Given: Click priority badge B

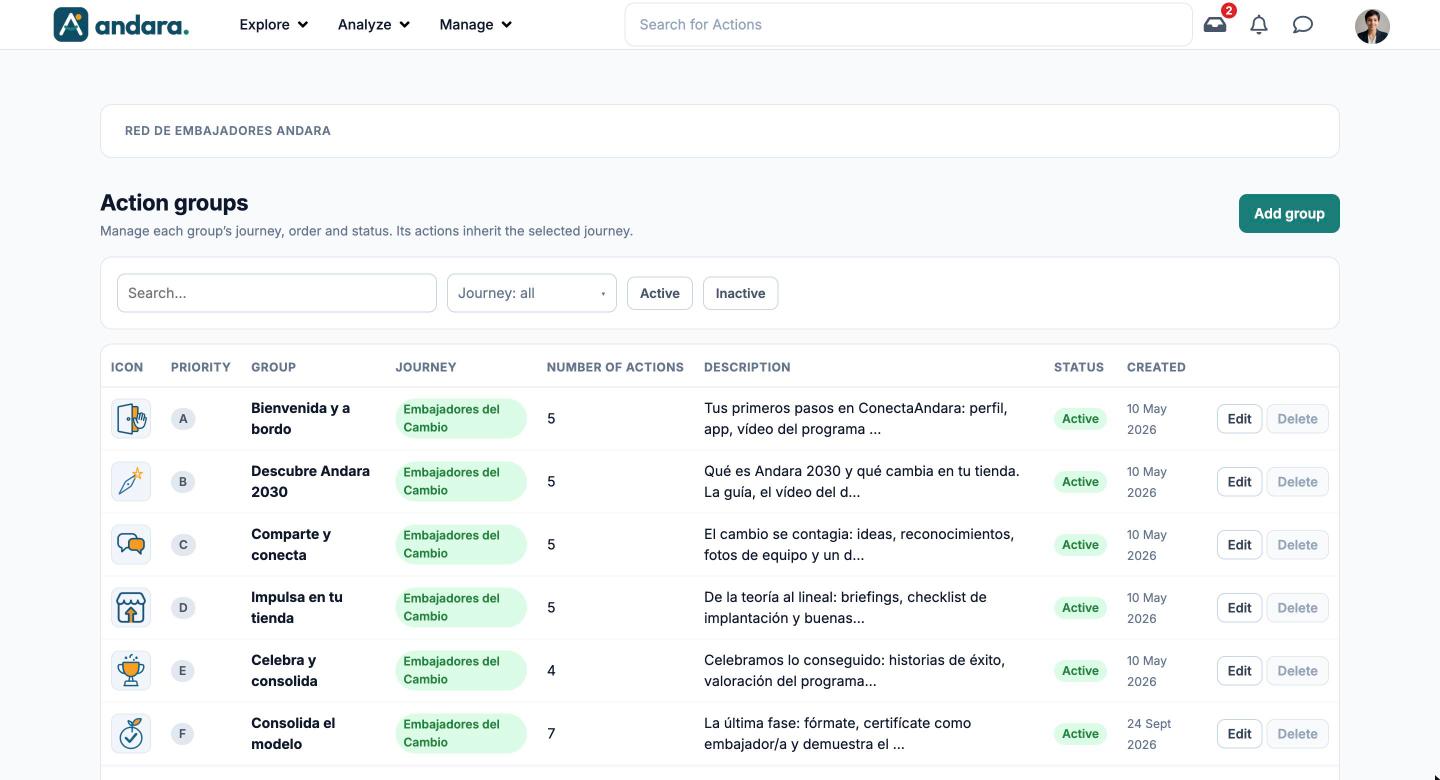Looking at the screenshot, I should [183, 482].
